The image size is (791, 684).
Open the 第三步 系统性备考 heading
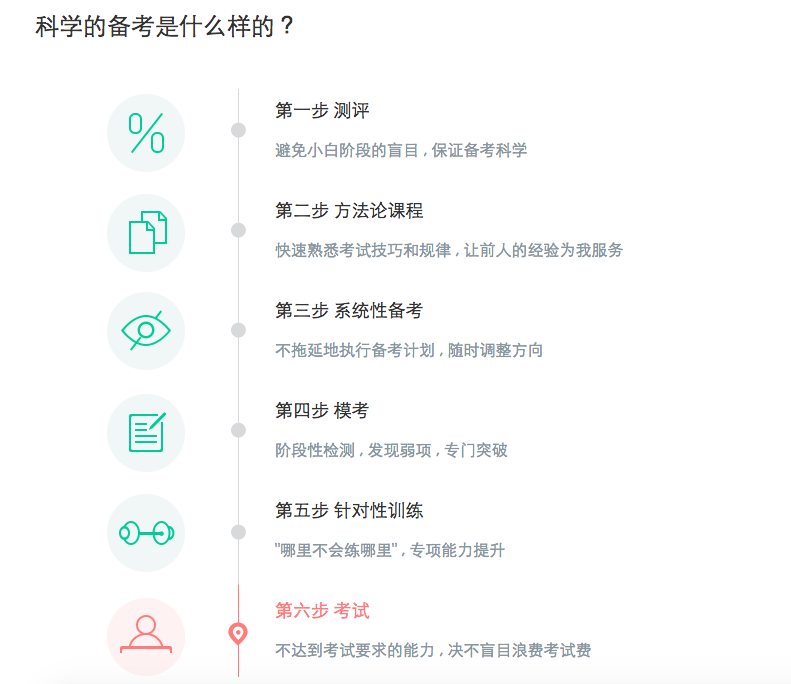coord(349,310)
